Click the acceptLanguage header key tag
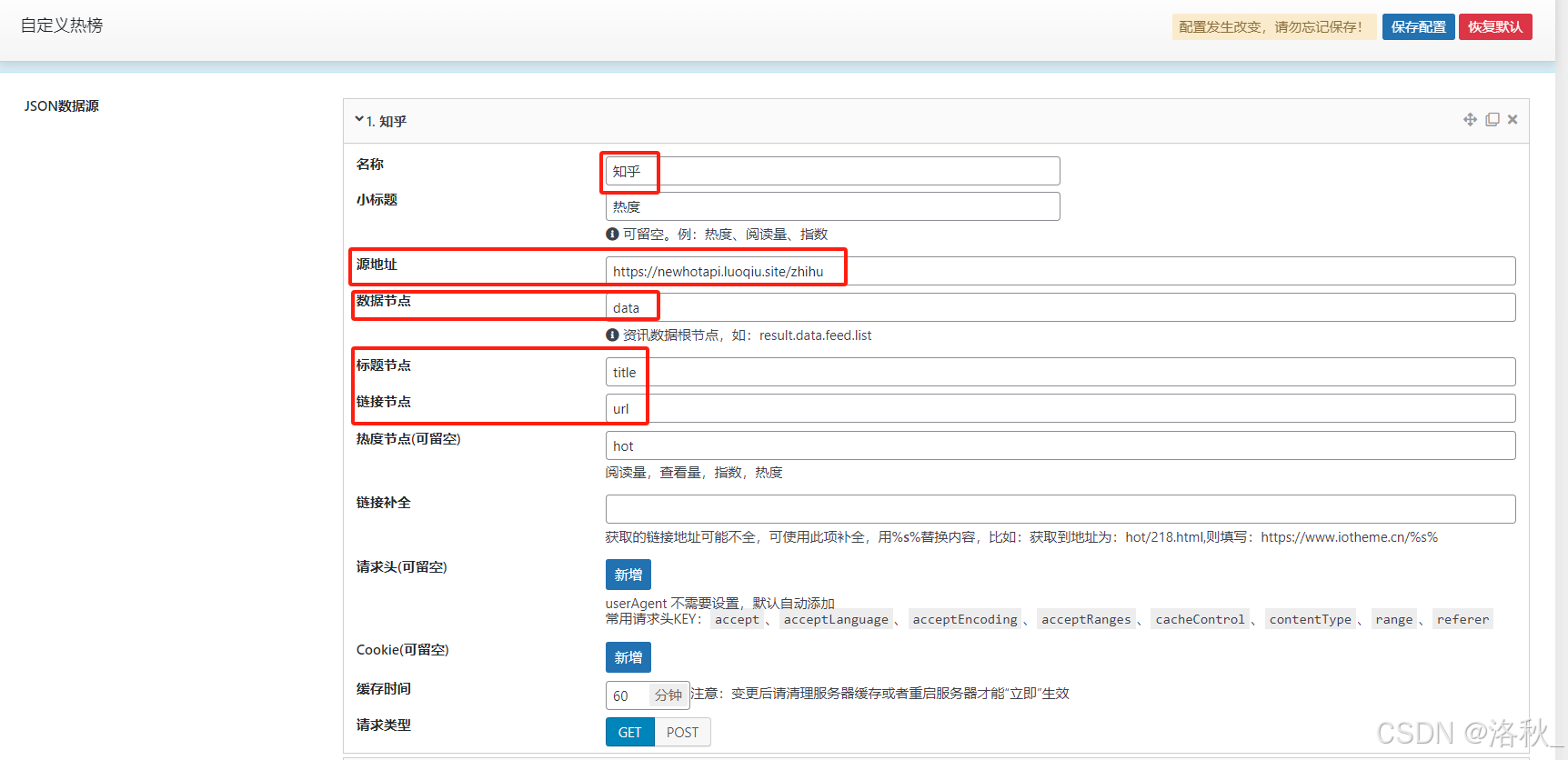 click(836, 619)
